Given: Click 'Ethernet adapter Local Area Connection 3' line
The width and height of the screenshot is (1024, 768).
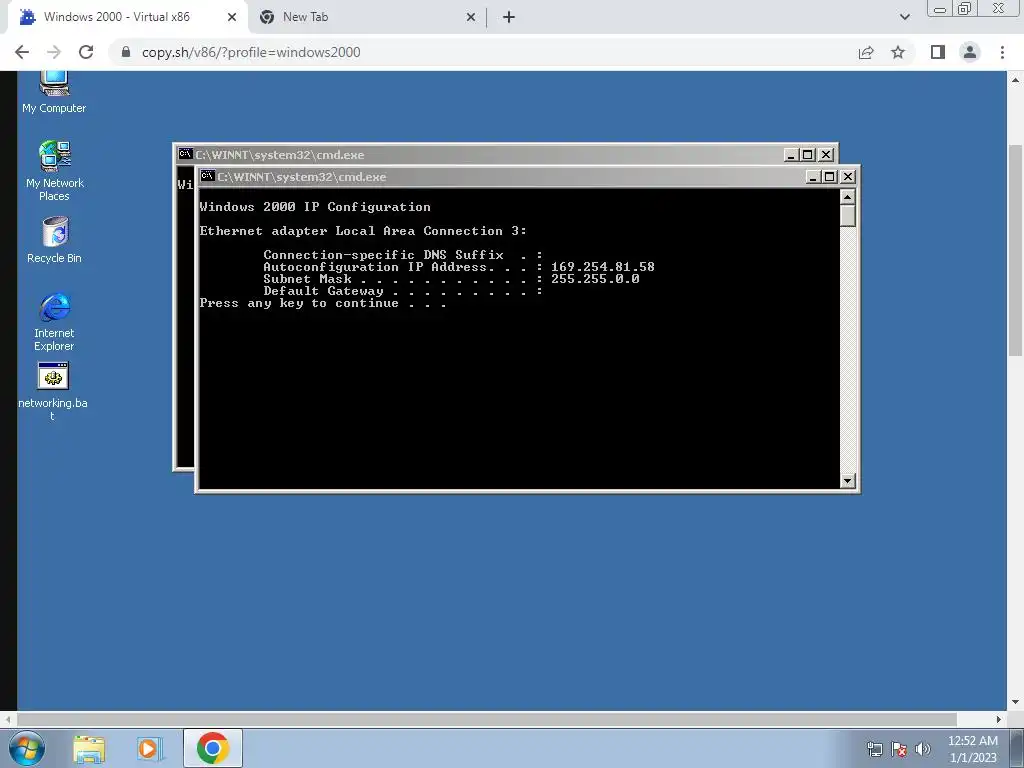Looking at the screenshot, I should click(363, 231).
